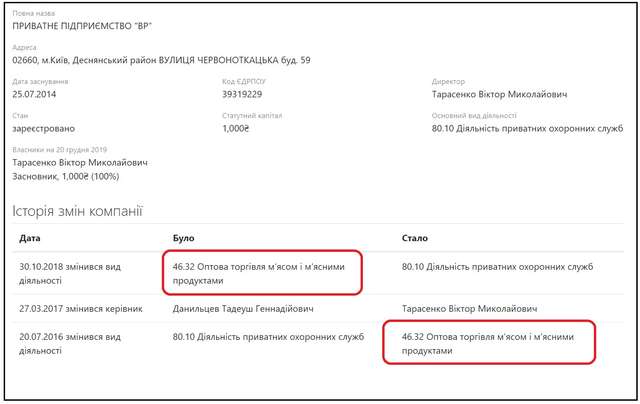Click the statutory capital value 1,000₴
Image resolution: width=640 pixels, height=404 pixels.
[x=236, y=128]
